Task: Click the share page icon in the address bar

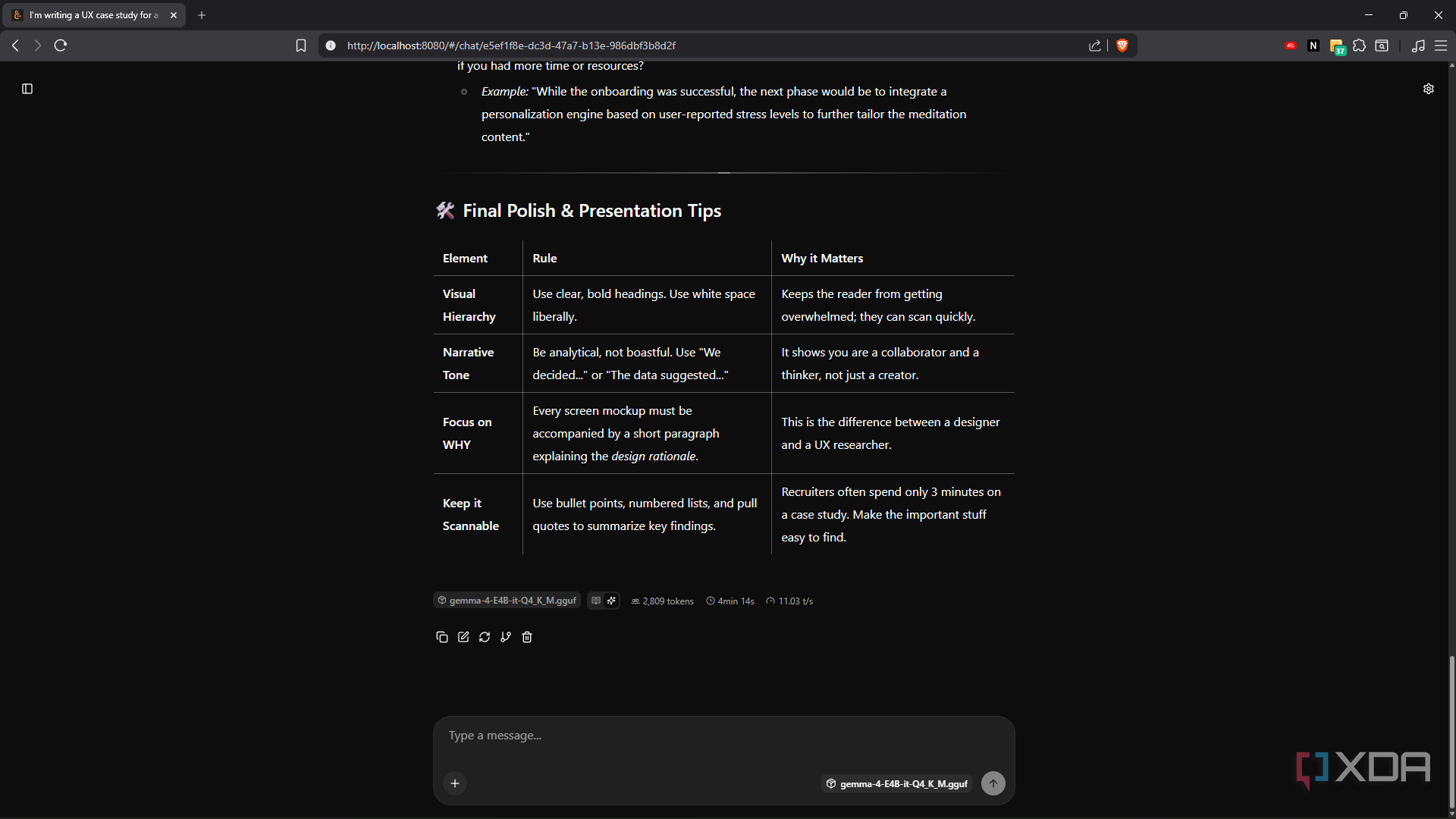Action: [1094, 45]
